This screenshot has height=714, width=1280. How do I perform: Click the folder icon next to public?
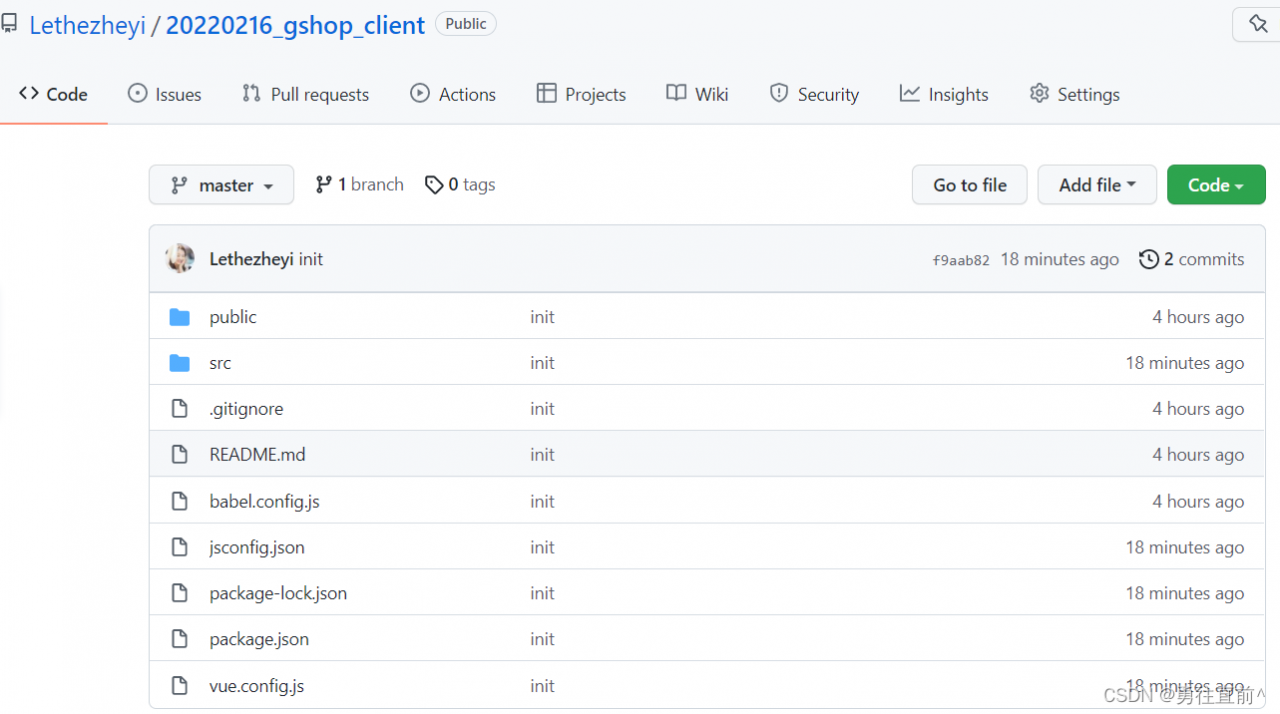(180, 317)
